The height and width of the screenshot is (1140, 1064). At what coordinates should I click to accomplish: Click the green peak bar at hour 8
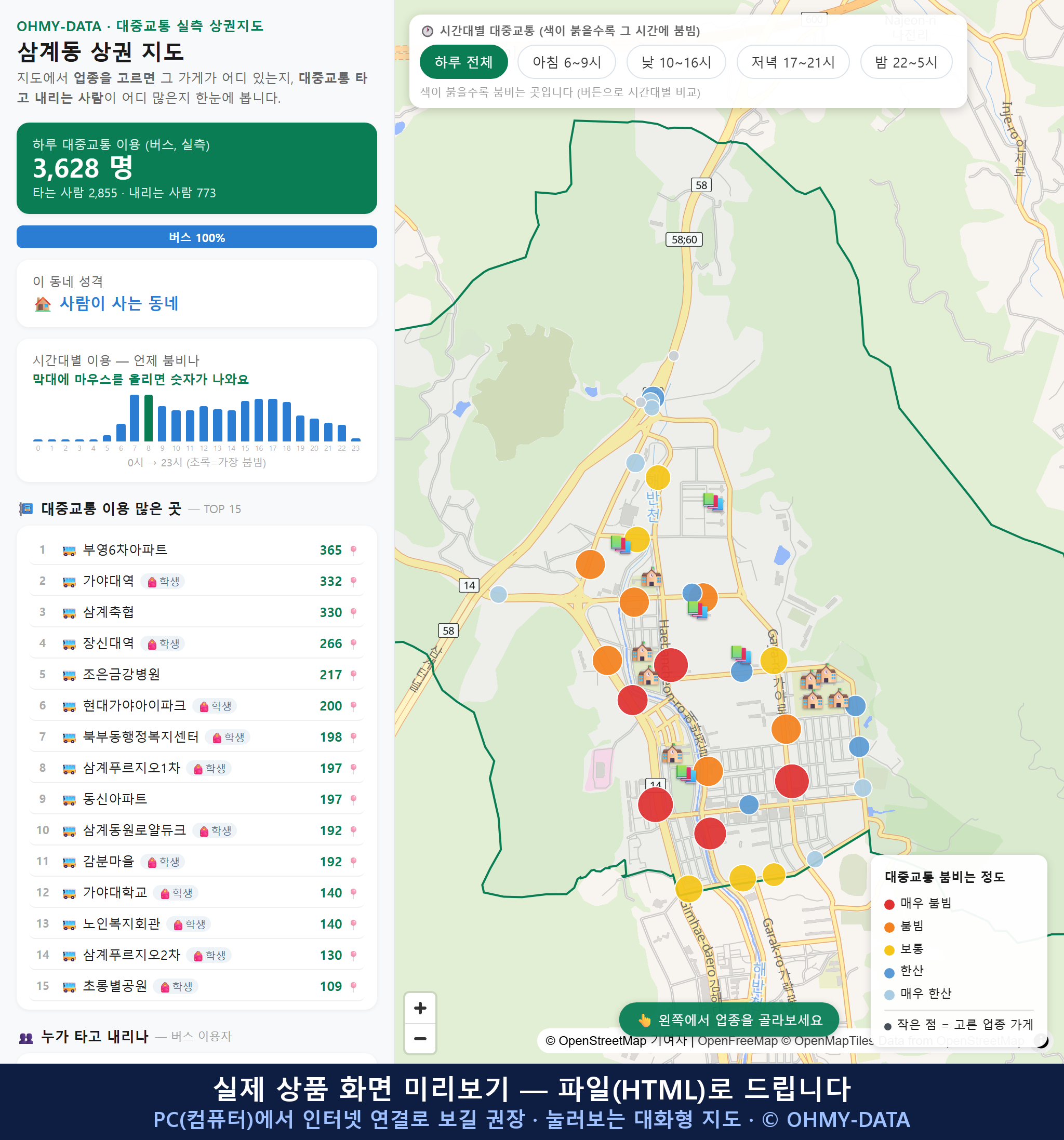(149, 418)
